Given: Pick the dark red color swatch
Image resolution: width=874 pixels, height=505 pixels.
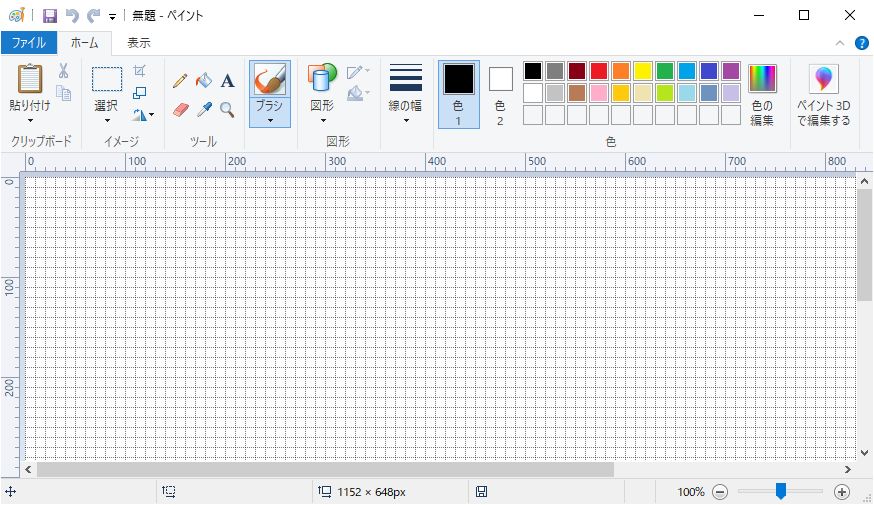Looking at the screenshot, I should [x=577, y=71].
